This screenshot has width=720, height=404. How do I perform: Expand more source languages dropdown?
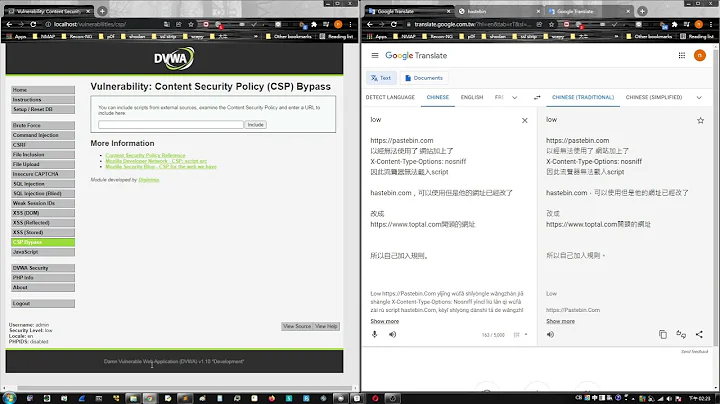click(x=515, y=97)
